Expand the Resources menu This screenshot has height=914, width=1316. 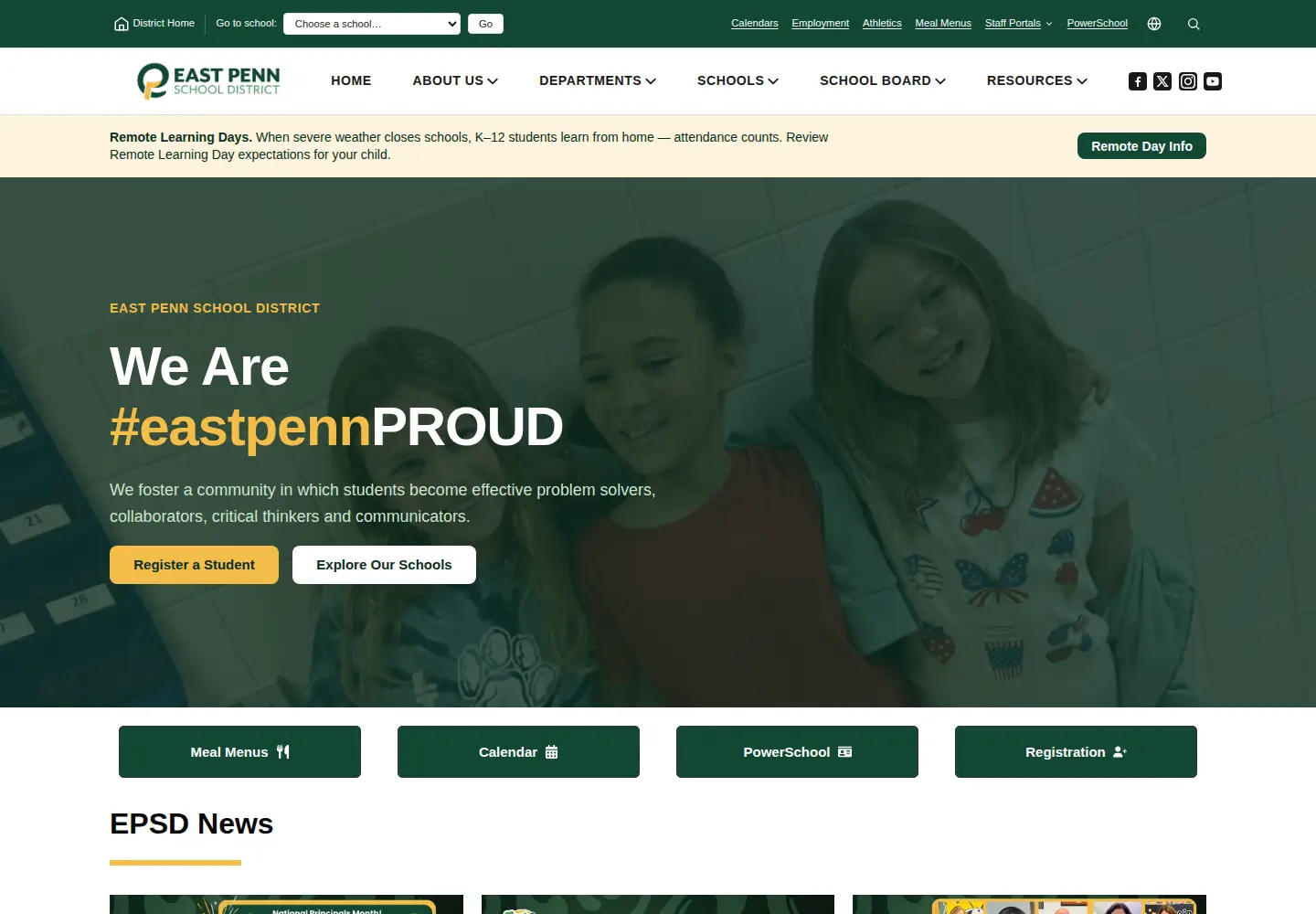coord(1037,80)
